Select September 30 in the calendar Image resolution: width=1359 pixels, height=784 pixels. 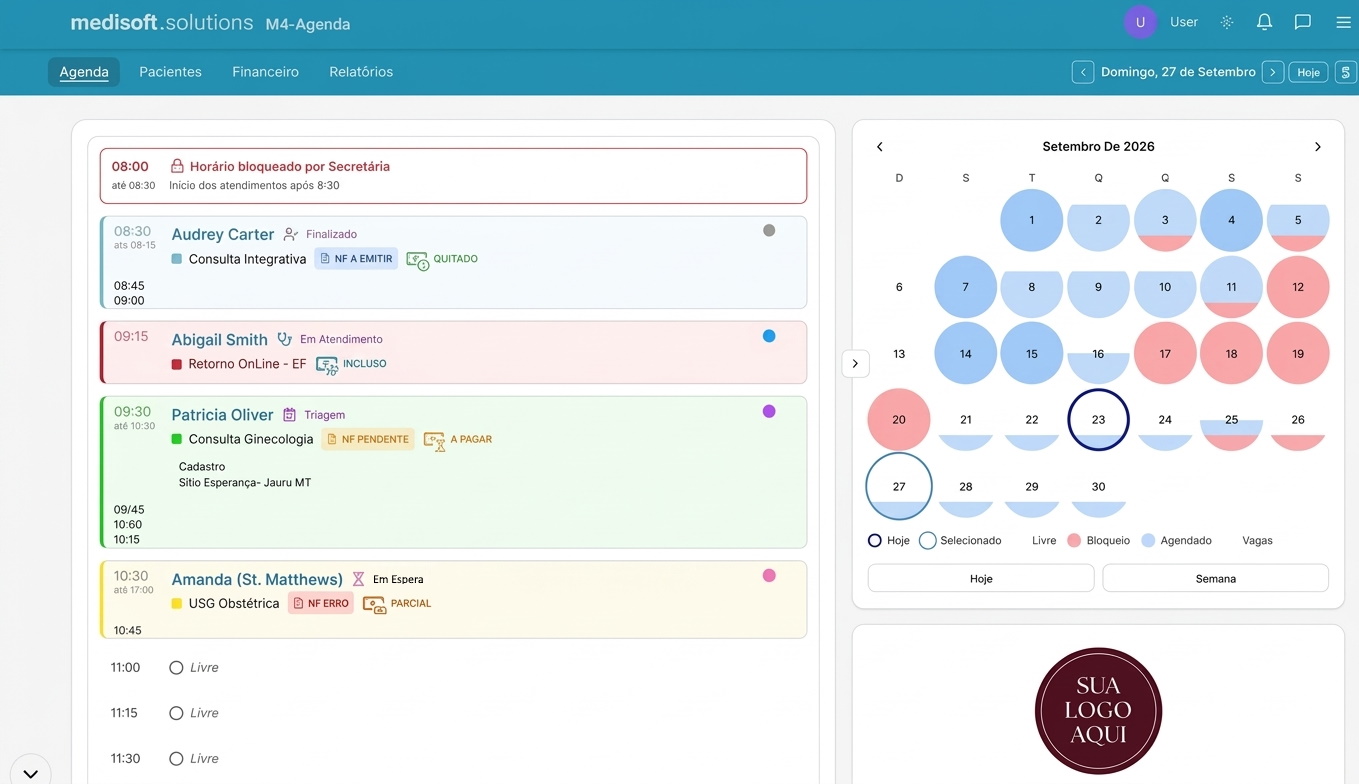[x=1098, y=486]
